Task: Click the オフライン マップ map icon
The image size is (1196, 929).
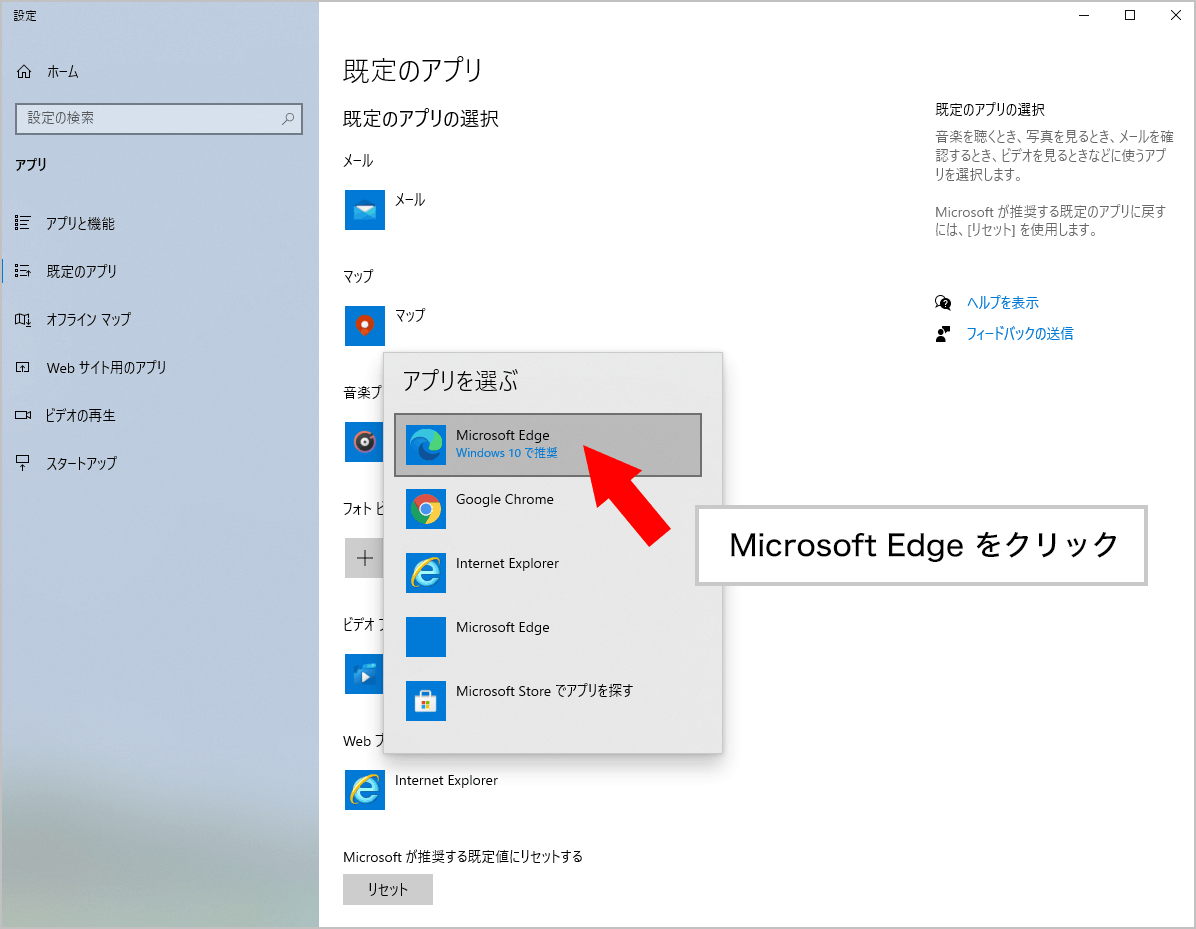Action: (x=23, y=320)
